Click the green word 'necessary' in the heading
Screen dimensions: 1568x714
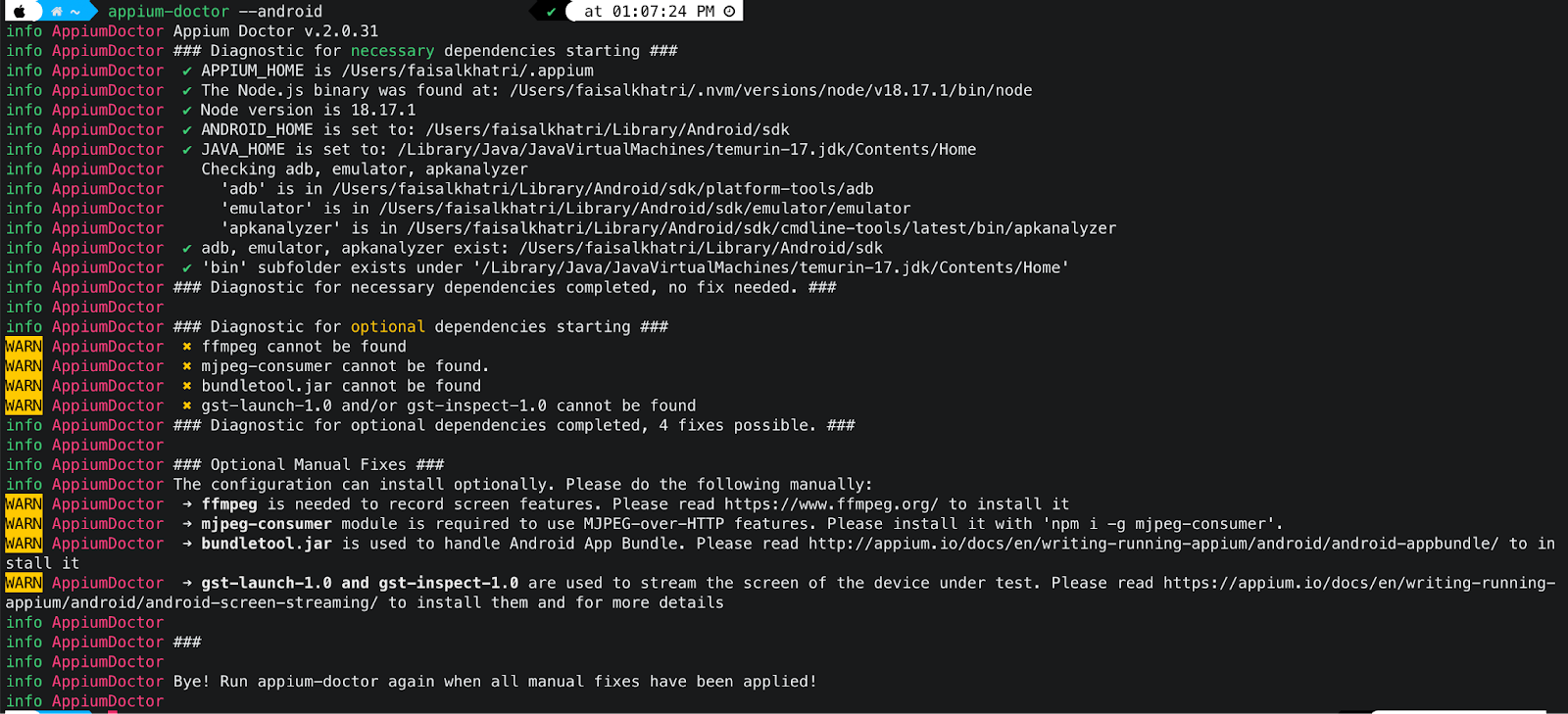[392, 51]
